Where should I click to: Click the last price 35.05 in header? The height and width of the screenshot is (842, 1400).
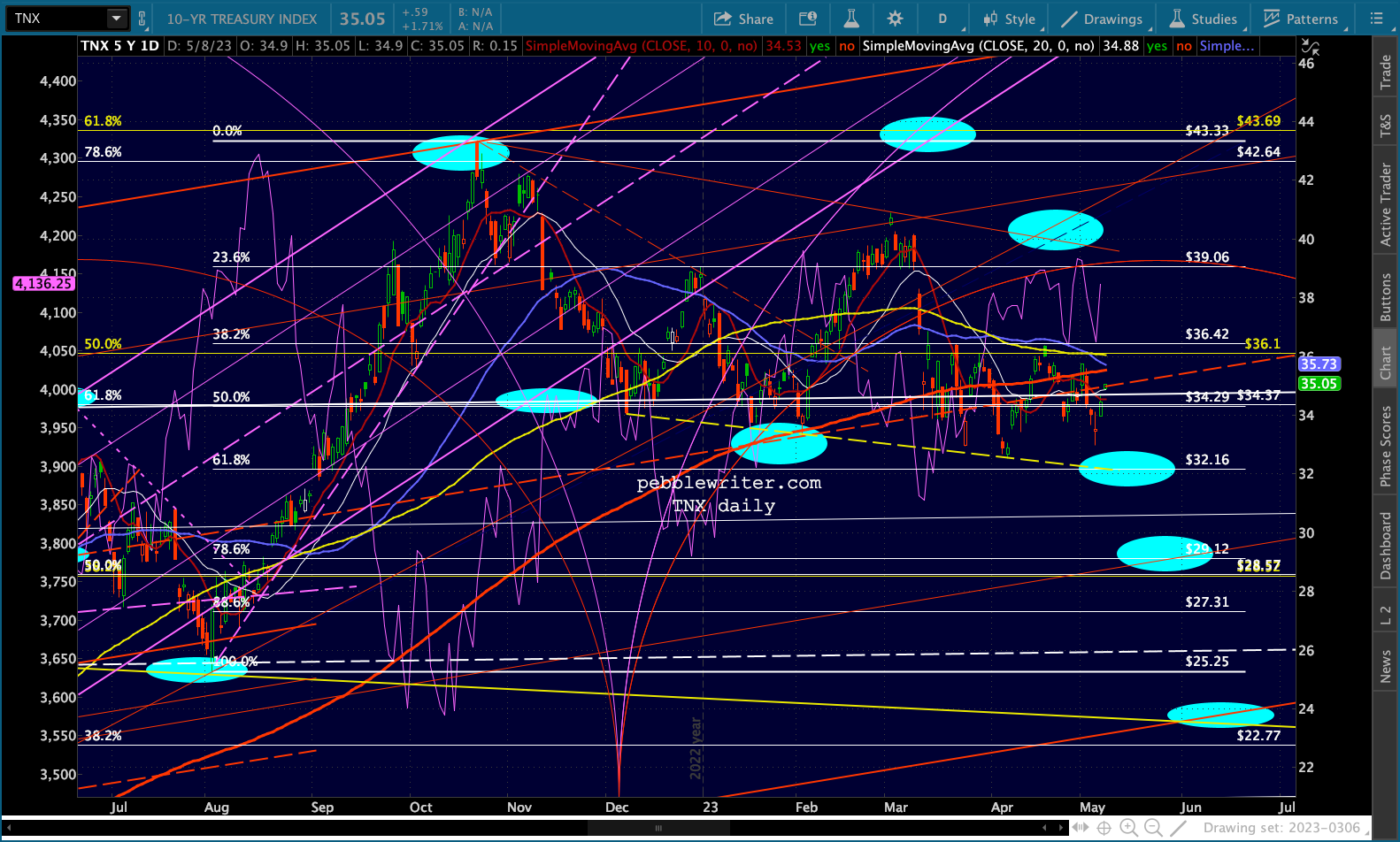coord(363,19)
